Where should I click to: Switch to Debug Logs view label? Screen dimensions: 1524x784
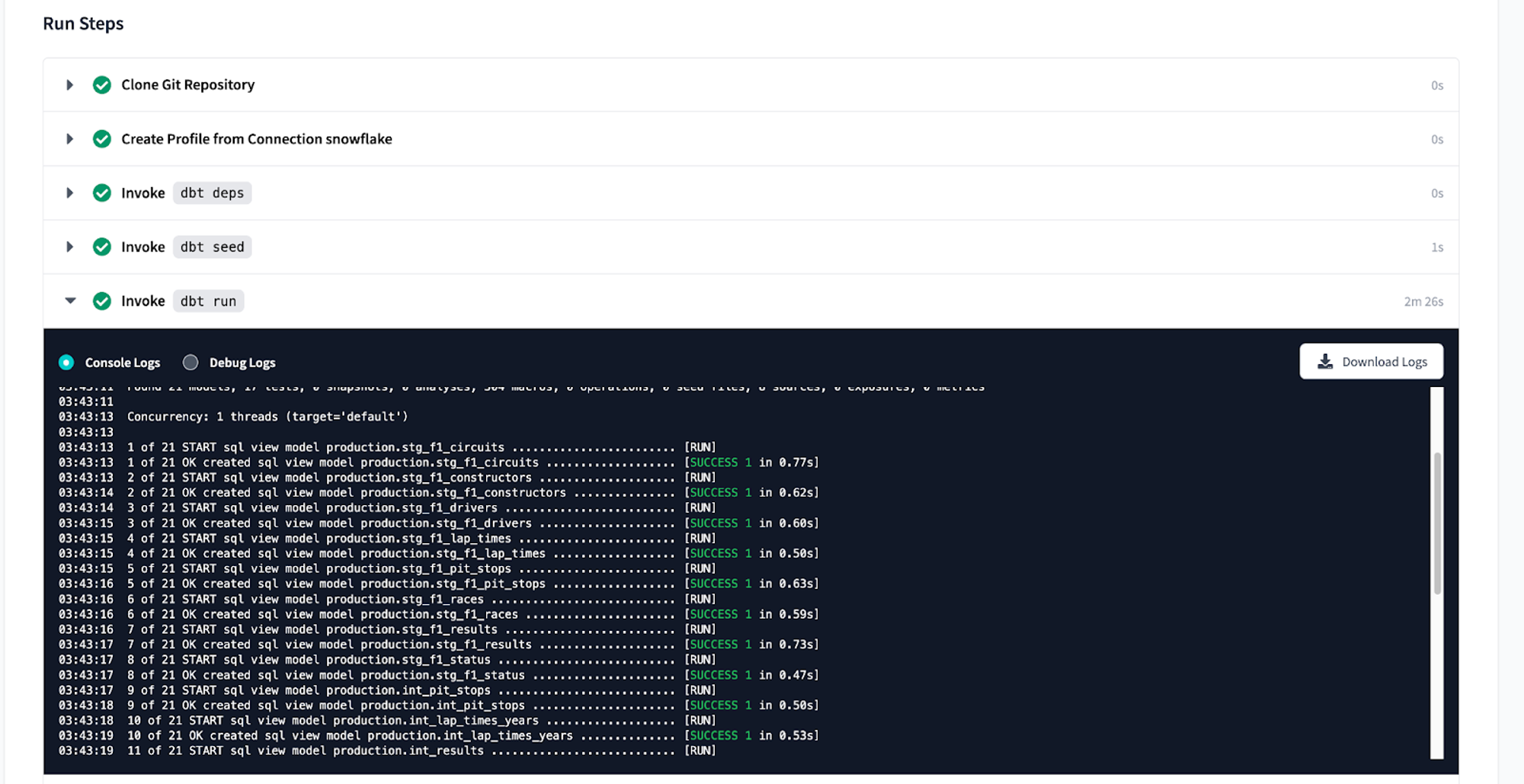242,363
